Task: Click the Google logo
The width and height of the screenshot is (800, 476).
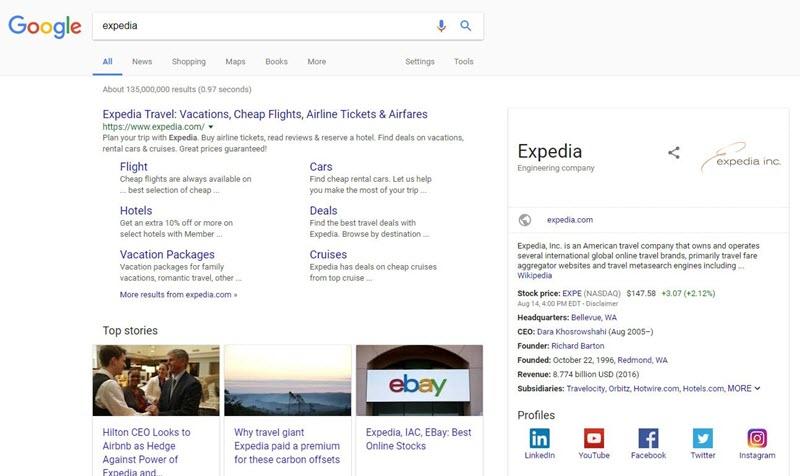Action: click(x=45, y=27)
